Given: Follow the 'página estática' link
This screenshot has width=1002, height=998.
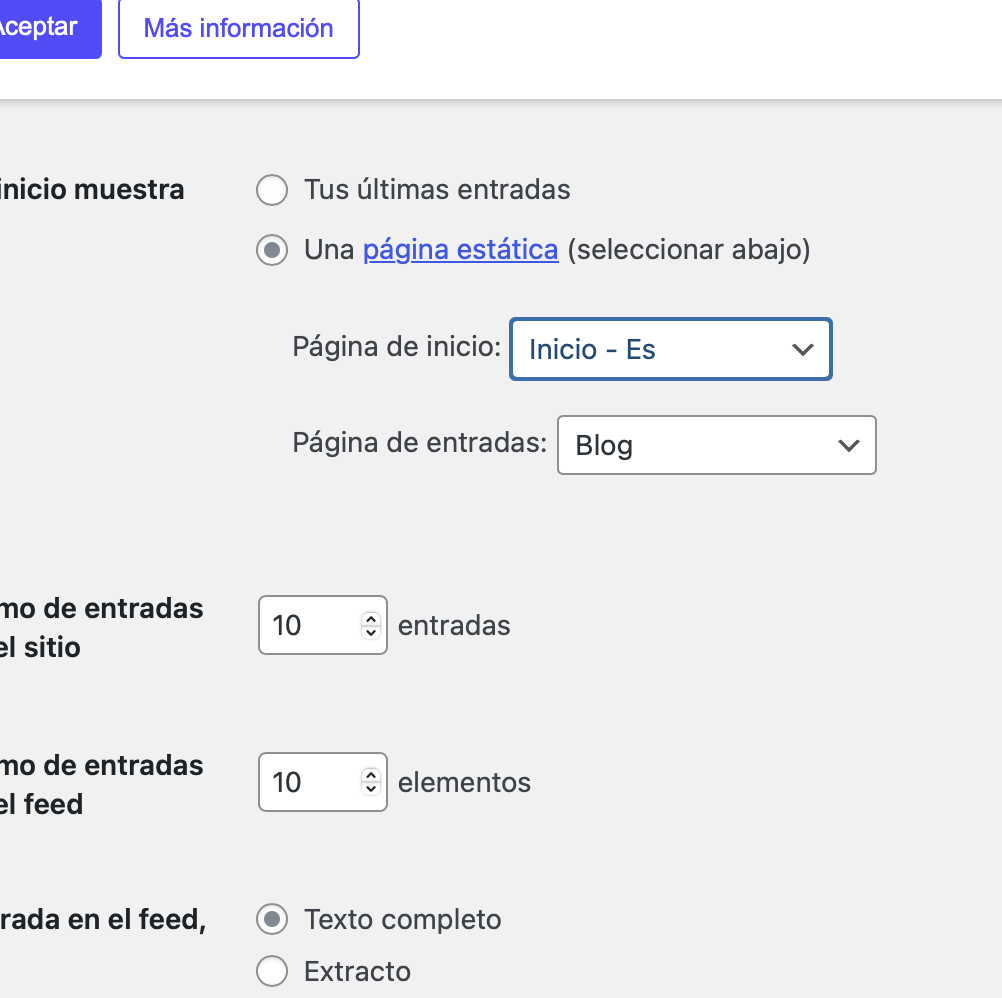Looking at the screenshot, I should point(460,249).
